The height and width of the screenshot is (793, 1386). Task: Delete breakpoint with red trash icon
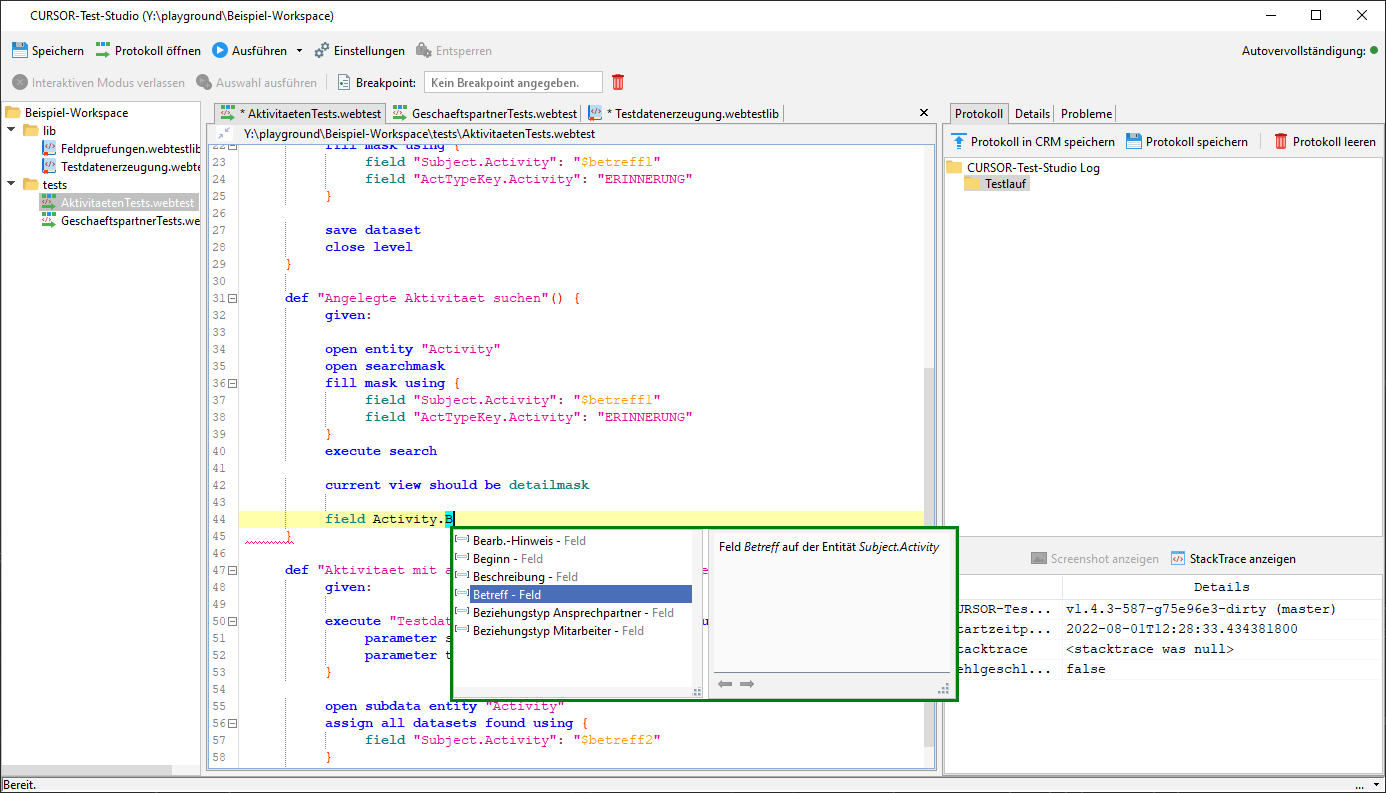[x=618, y=83]
